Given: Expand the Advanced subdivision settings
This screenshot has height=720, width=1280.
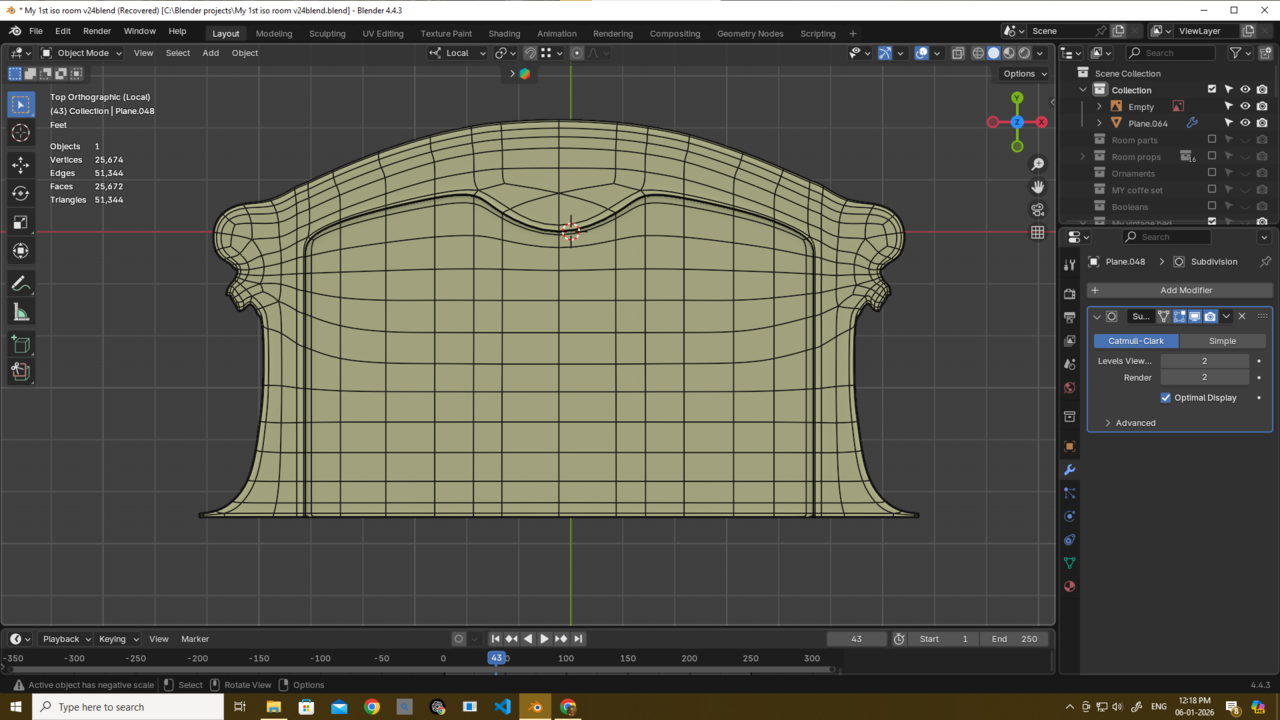Looking at the screenshot, I should coord(1108,423).
